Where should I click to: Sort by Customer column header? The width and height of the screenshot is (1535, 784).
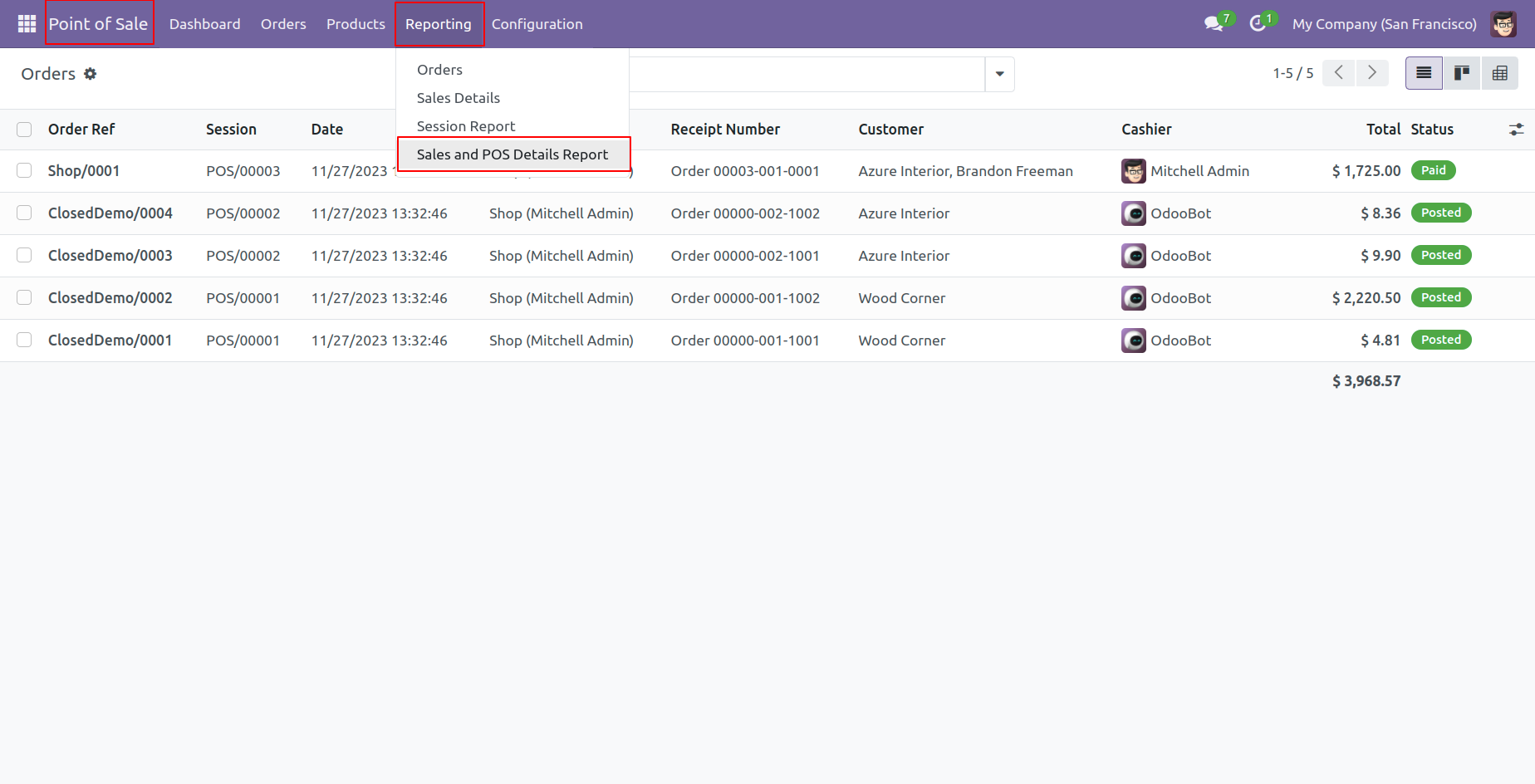coord(891,130)
